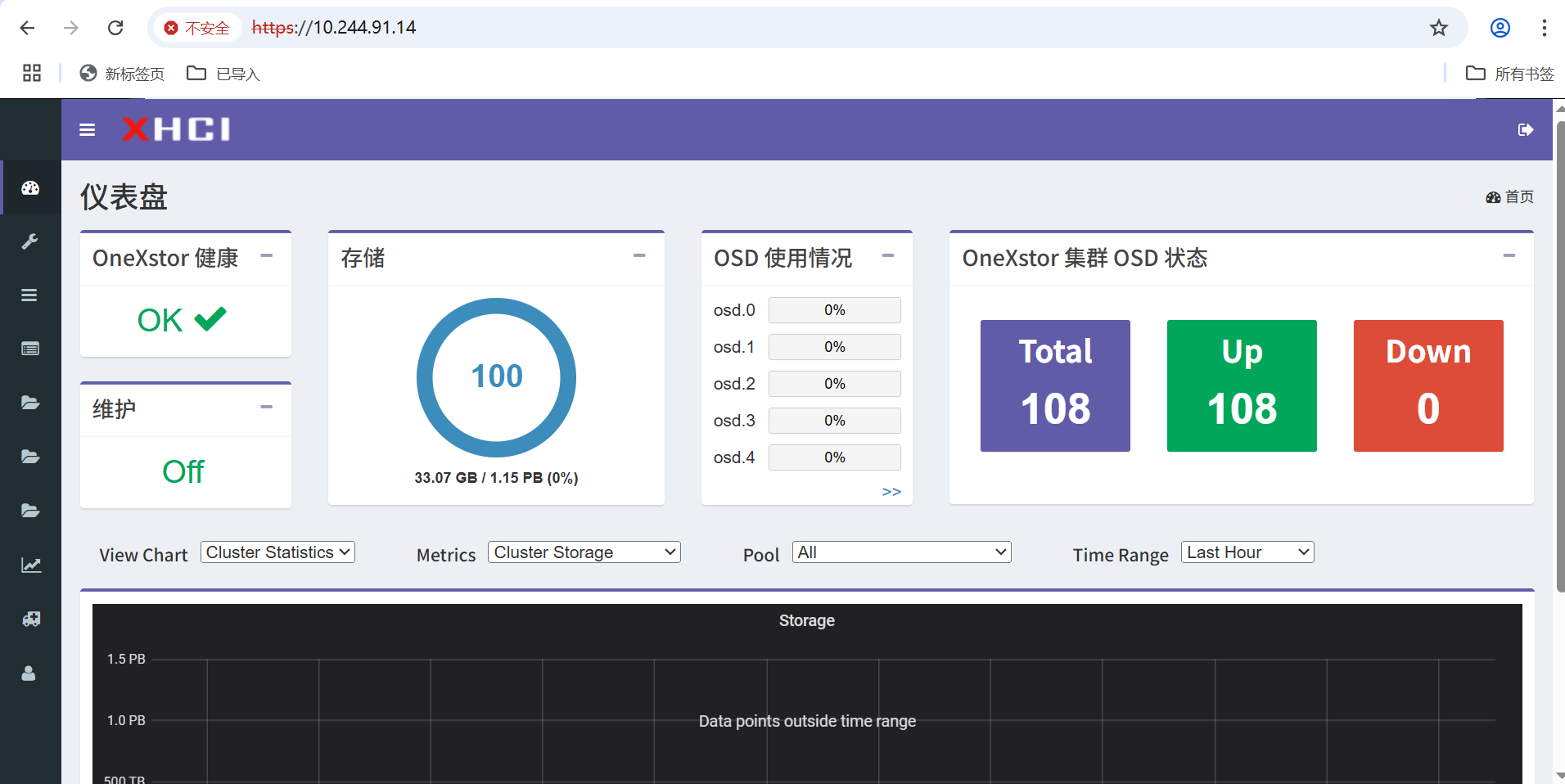
Task: Click the ambulance icon in sidebar
Action: 30,619
